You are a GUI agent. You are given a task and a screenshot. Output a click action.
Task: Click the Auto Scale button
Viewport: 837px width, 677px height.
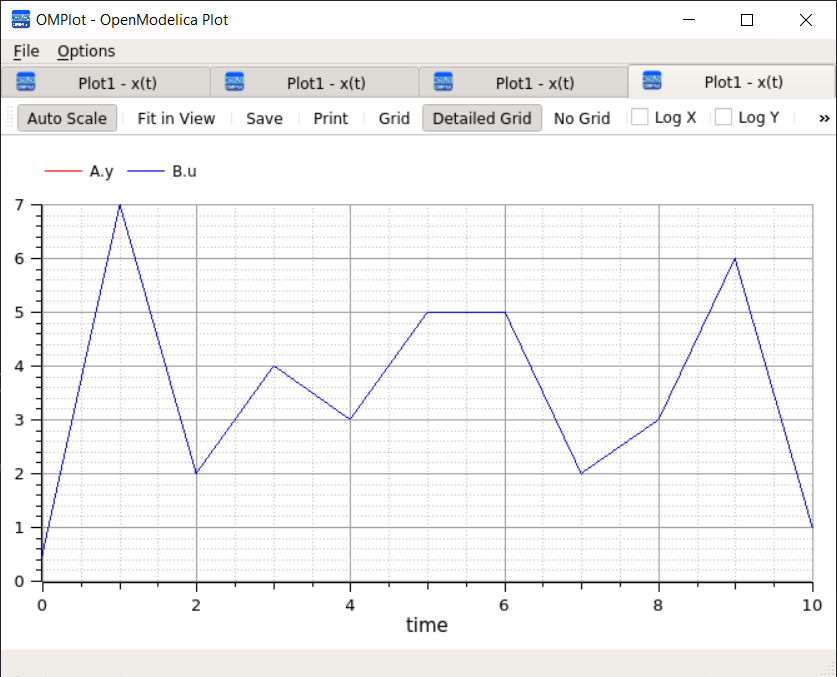coord(66,117)
